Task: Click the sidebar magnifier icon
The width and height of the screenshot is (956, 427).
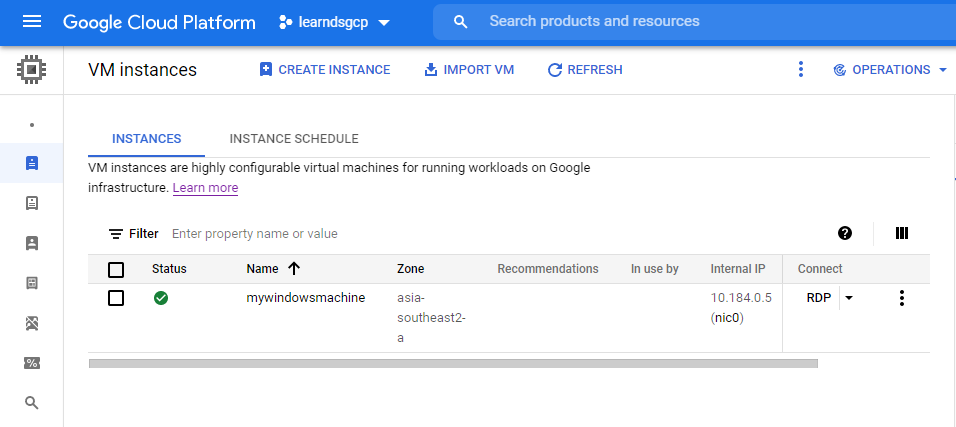Action: click(32, 403)
